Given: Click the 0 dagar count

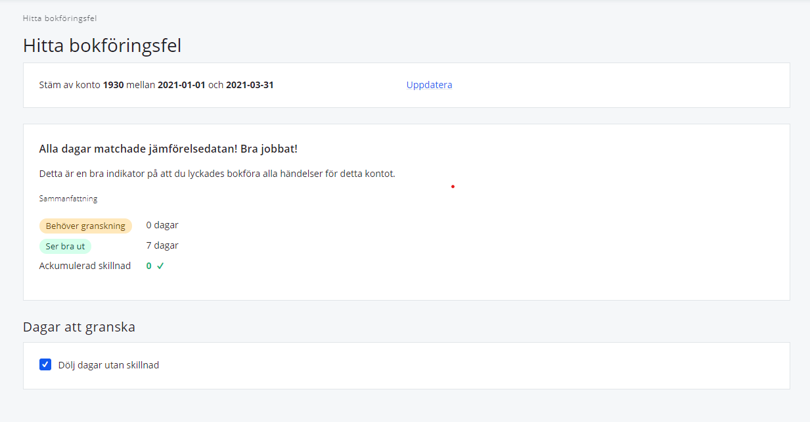Looking at the screenshot, I should coord(162,225).
